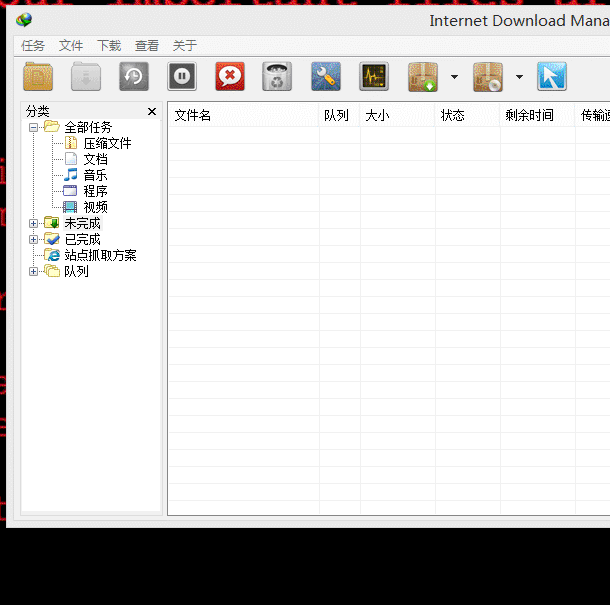Open dropdown arrow beside disc box icon
Screen dimensions: 610x605
pos(519,77)
